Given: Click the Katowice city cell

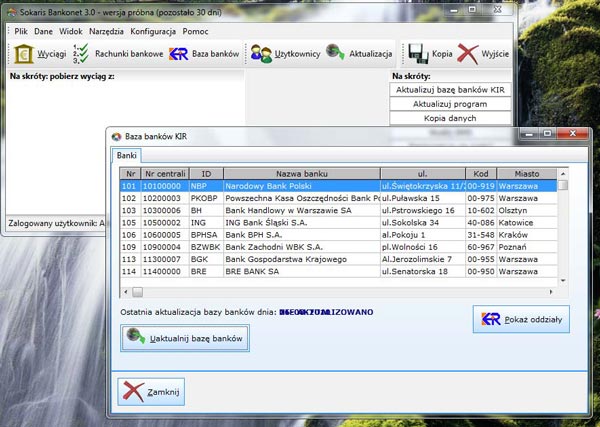Looking at the screenshot, I should (x=527, y=223).
